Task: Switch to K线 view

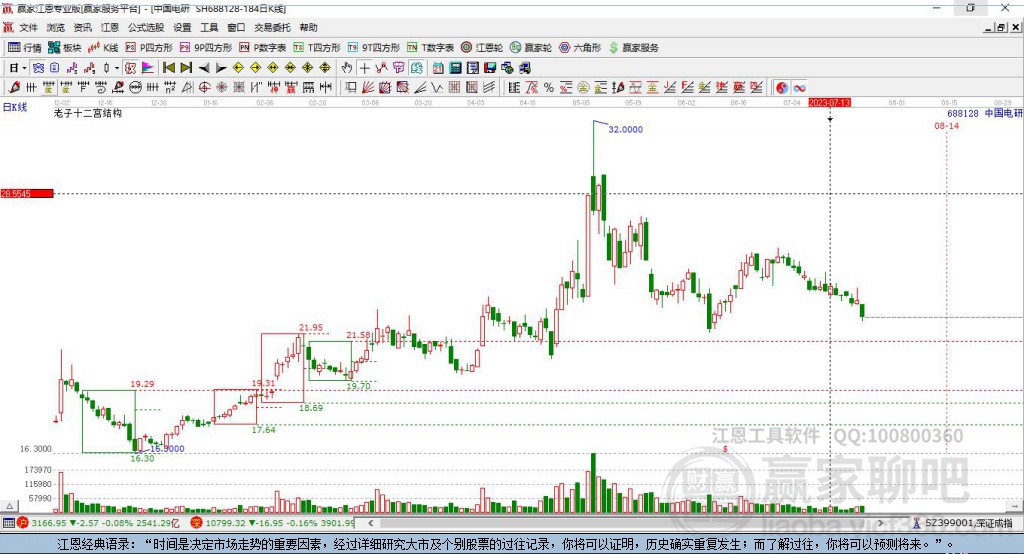Action: coord(103,48)
